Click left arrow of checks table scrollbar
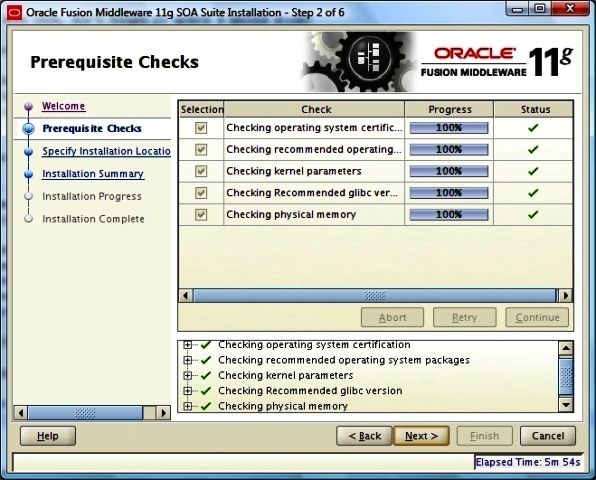Image resolution: width=596 pixels, height=480 pixels. point(186,295)
